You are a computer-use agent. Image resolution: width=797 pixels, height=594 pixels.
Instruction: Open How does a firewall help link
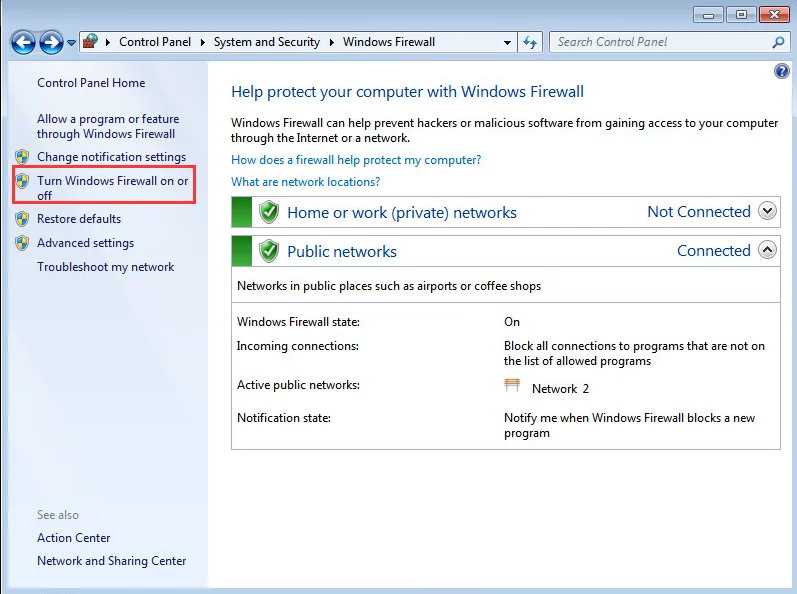point(356,160)
